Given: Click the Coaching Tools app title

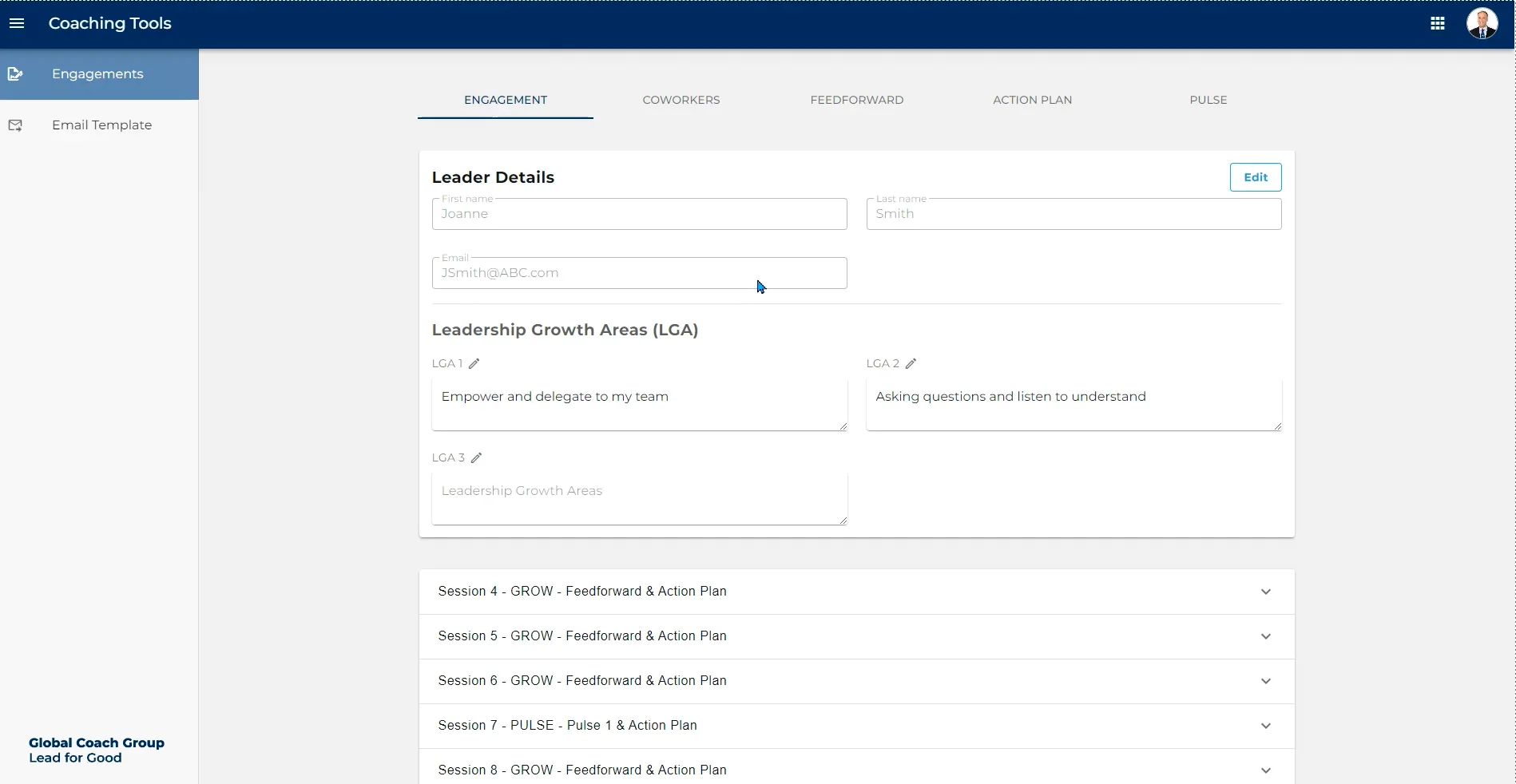Looking at the screenshot, I should [110, 23].
